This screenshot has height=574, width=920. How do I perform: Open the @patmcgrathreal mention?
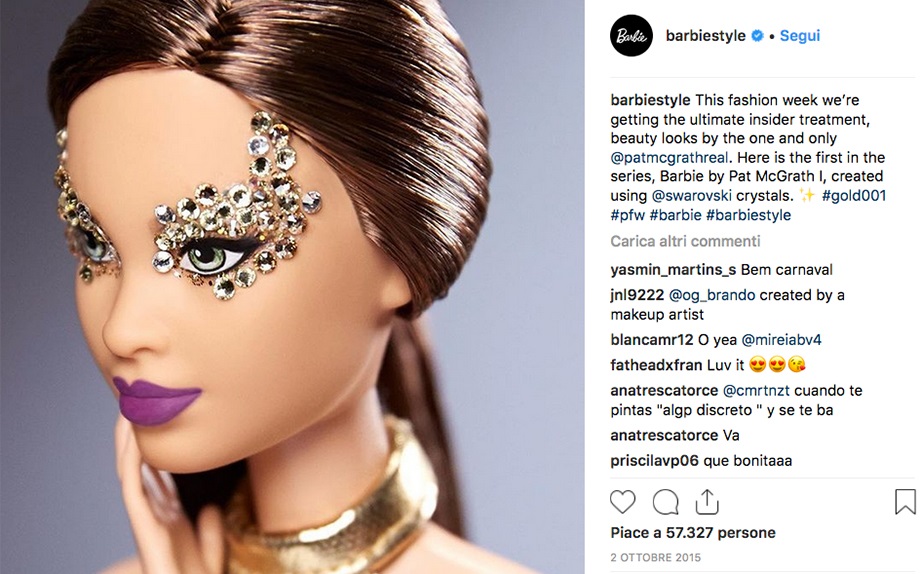pyautogui.click(x=669, y=157)
